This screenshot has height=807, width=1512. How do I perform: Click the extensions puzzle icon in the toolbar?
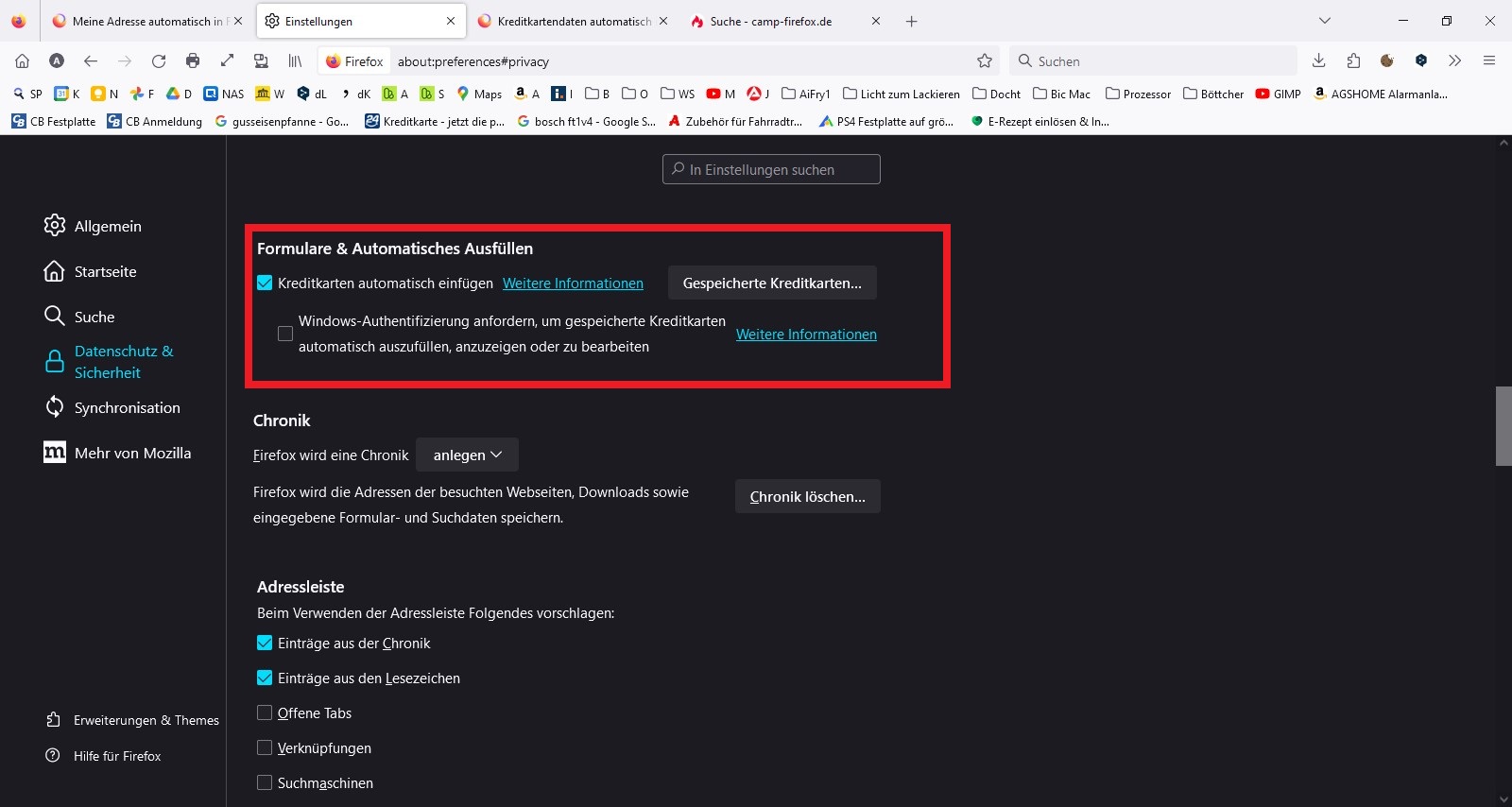(1353, 61)
